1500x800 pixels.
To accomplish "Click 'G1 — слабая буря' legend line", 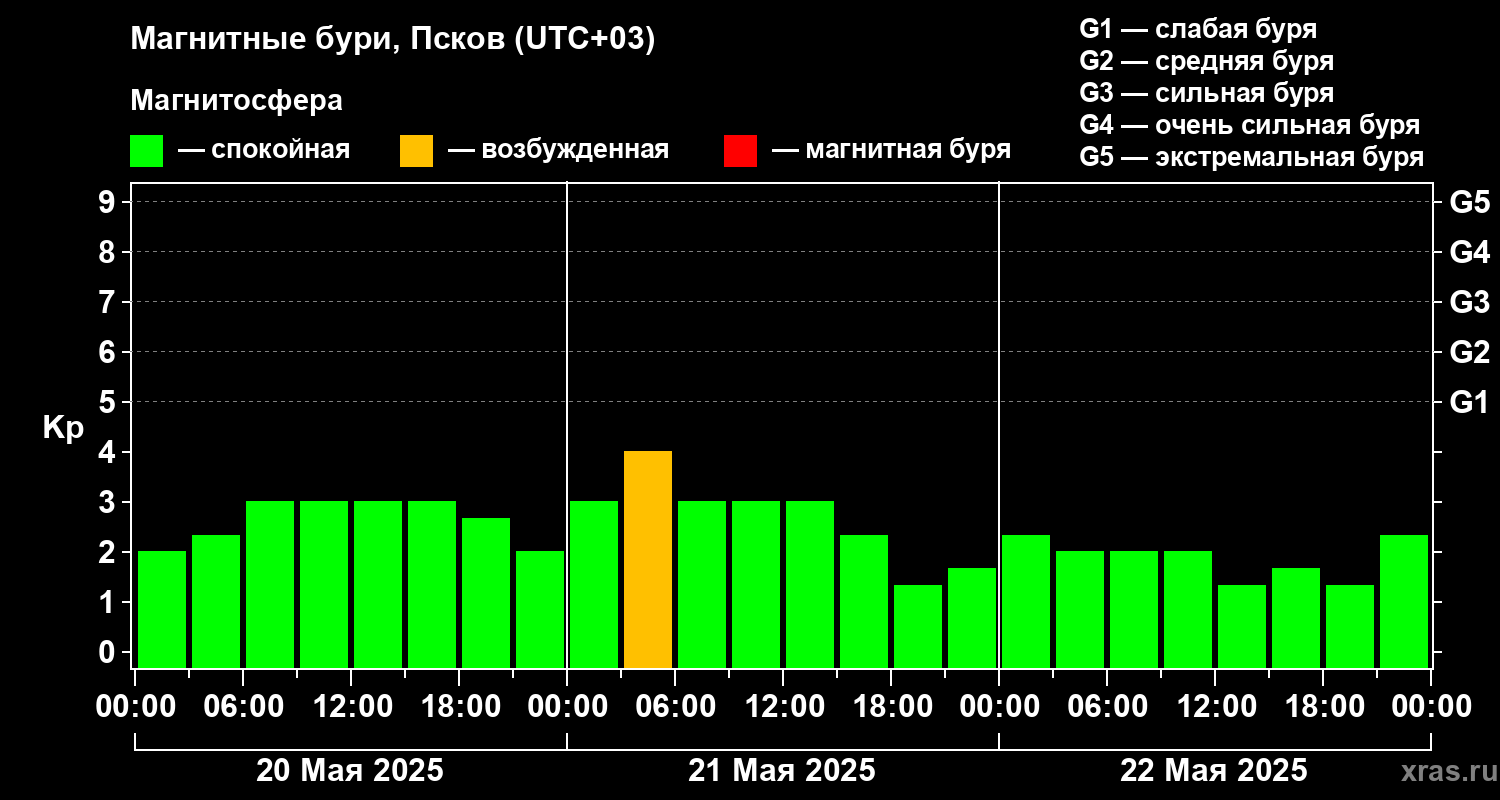I will (1198, 29).
